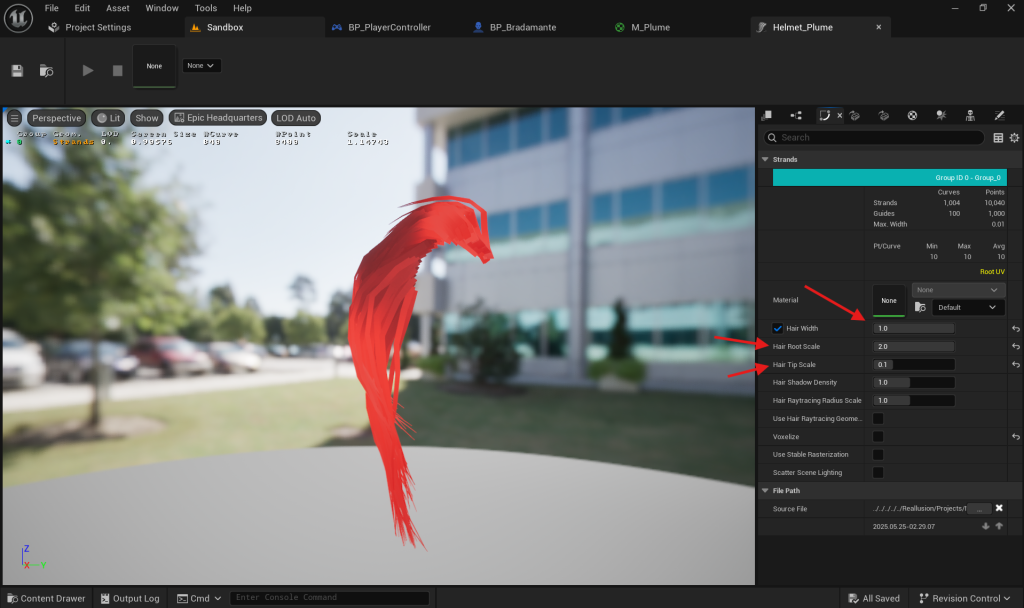Reset Hair Root Scale to default
The image size is (1024, 608).
(x=1016, y=347)
